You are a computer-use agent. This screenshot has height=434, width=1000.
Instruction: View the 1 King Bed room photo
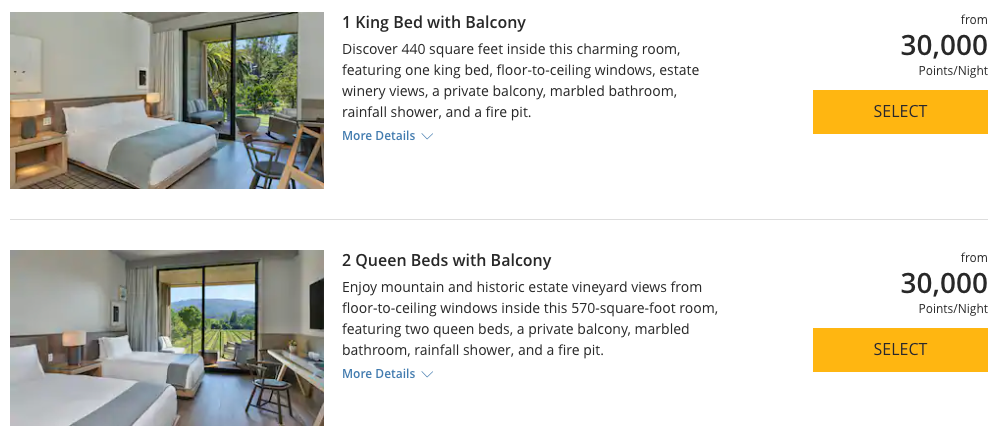(167, 100)
